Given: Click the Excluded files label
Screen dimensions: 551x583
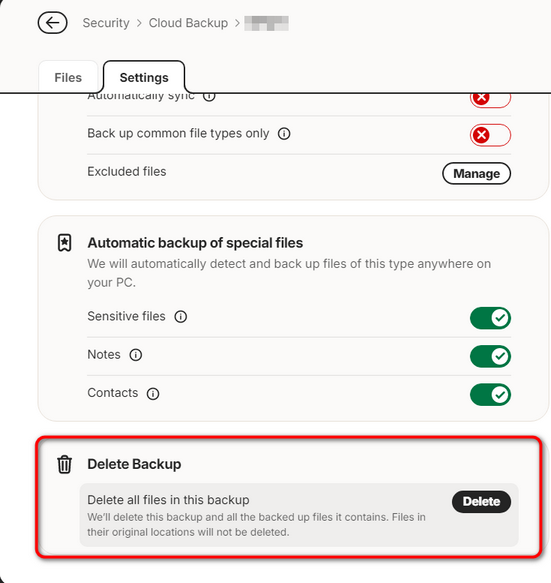Looking at the screenshot, I should coord(127,171).
